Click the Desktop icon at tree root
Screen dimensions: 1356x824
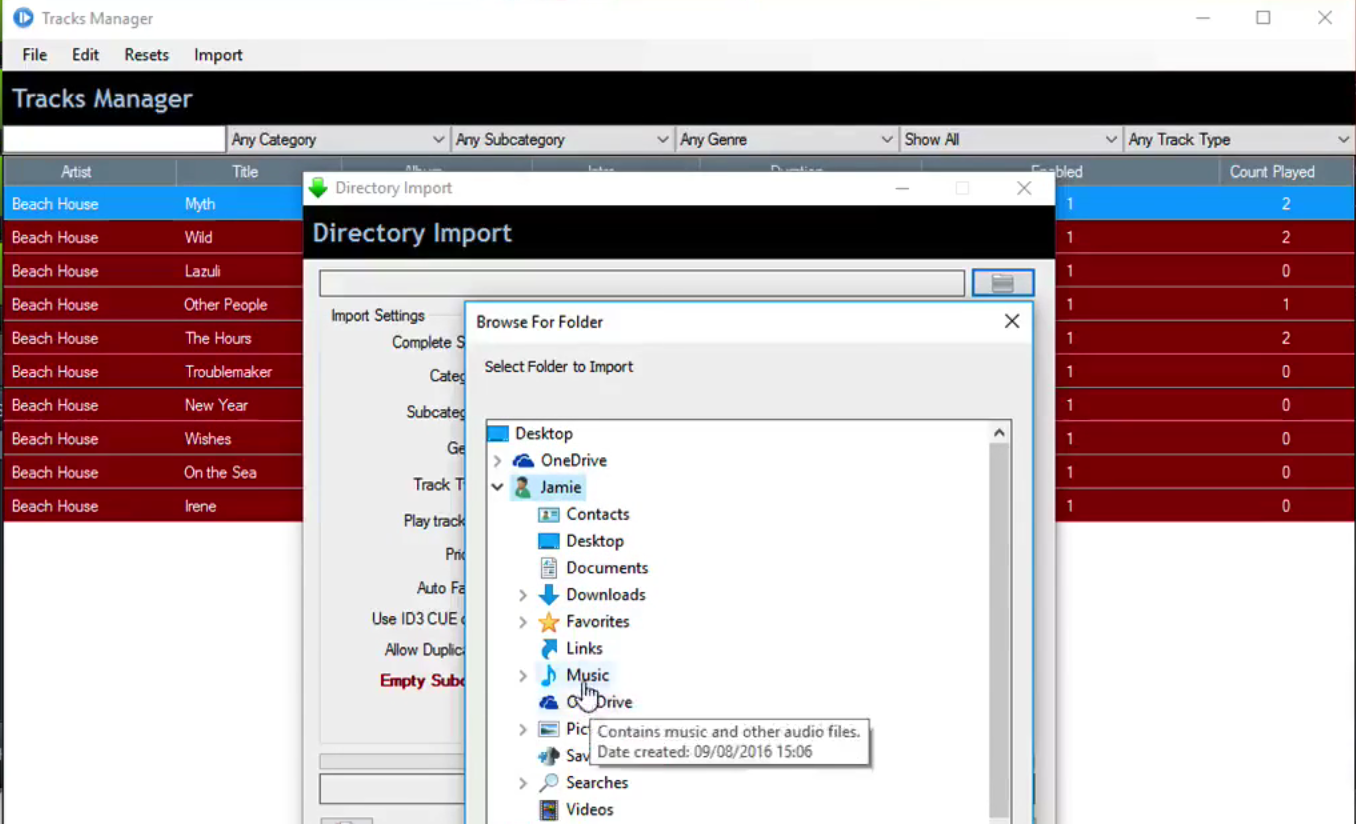pos(498,434)
